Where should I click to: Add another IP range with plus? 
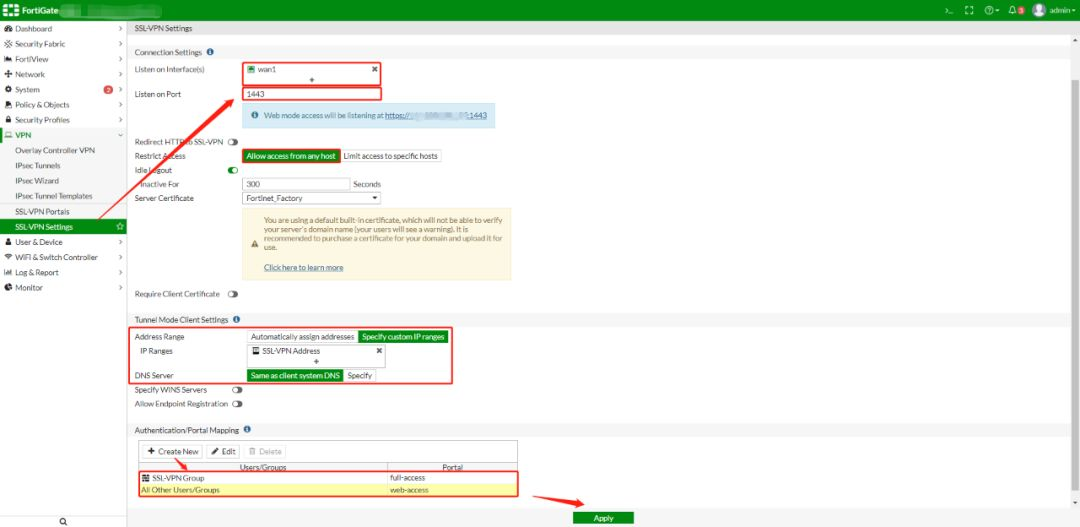coord(316,362)
